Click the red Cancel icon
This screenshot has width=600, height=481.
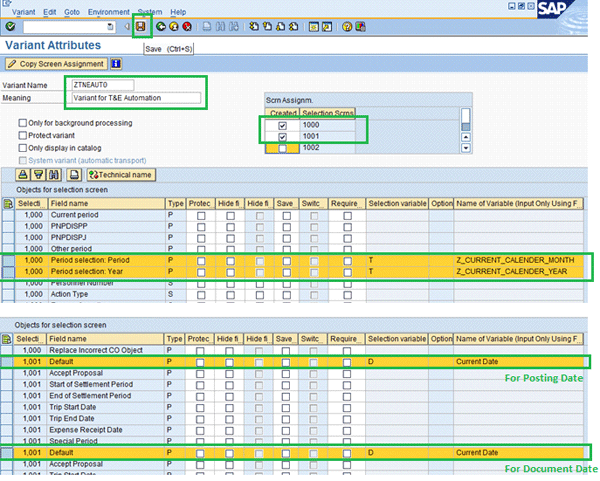click(x=189, y=27)
